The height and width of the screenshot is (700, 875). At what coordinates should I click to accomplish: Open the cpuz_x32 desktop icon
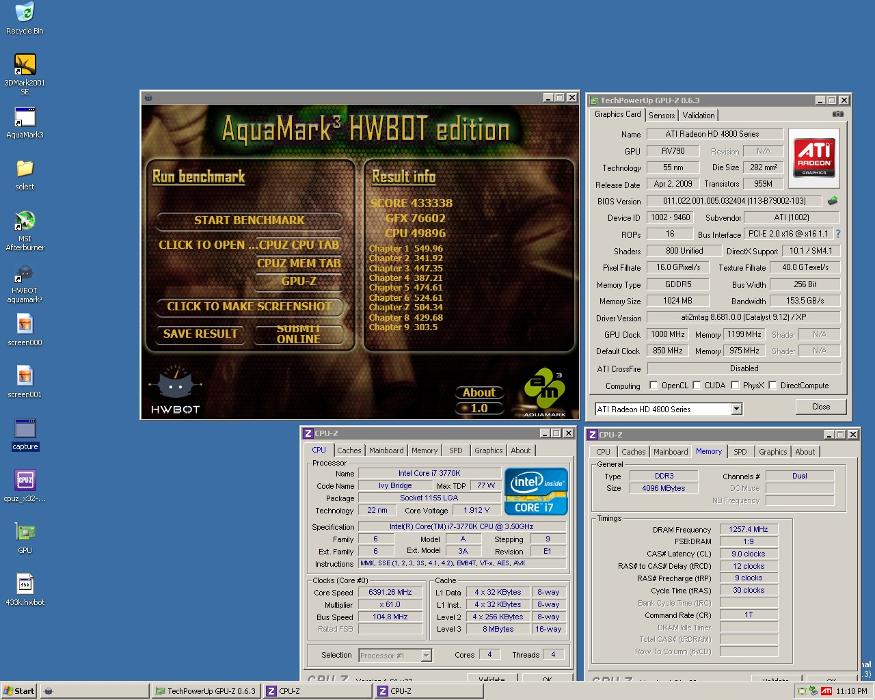point(25,486)
